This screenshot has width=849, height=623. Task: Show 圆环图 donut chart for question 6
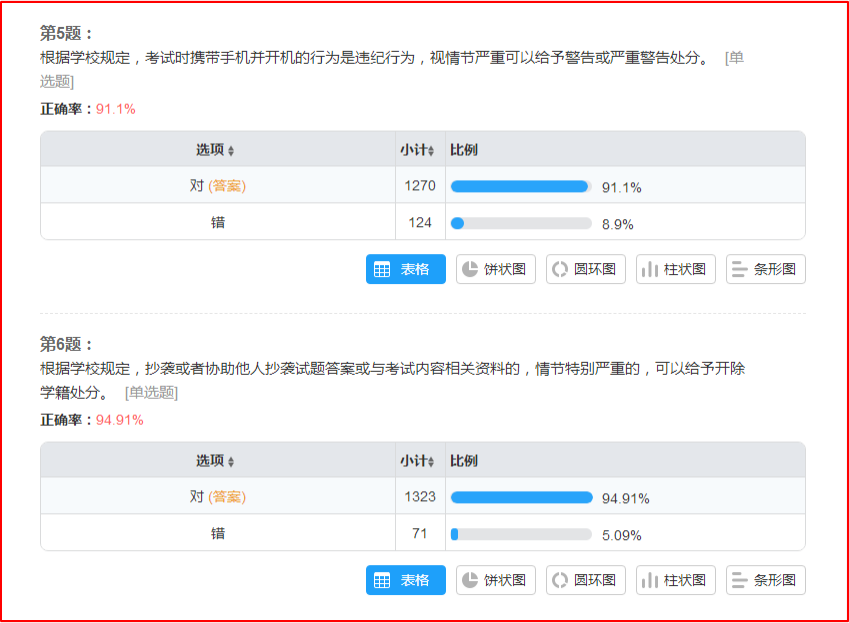point(586,580)
